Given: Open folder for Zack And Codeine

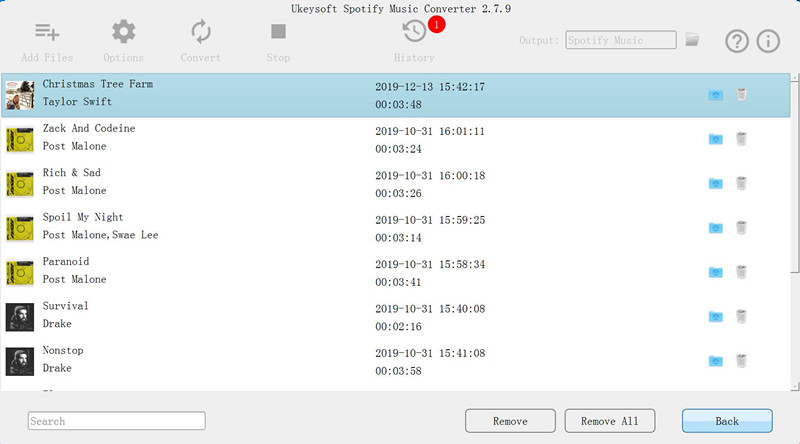Looking at the screenshot, I should [x=715, y=139].
